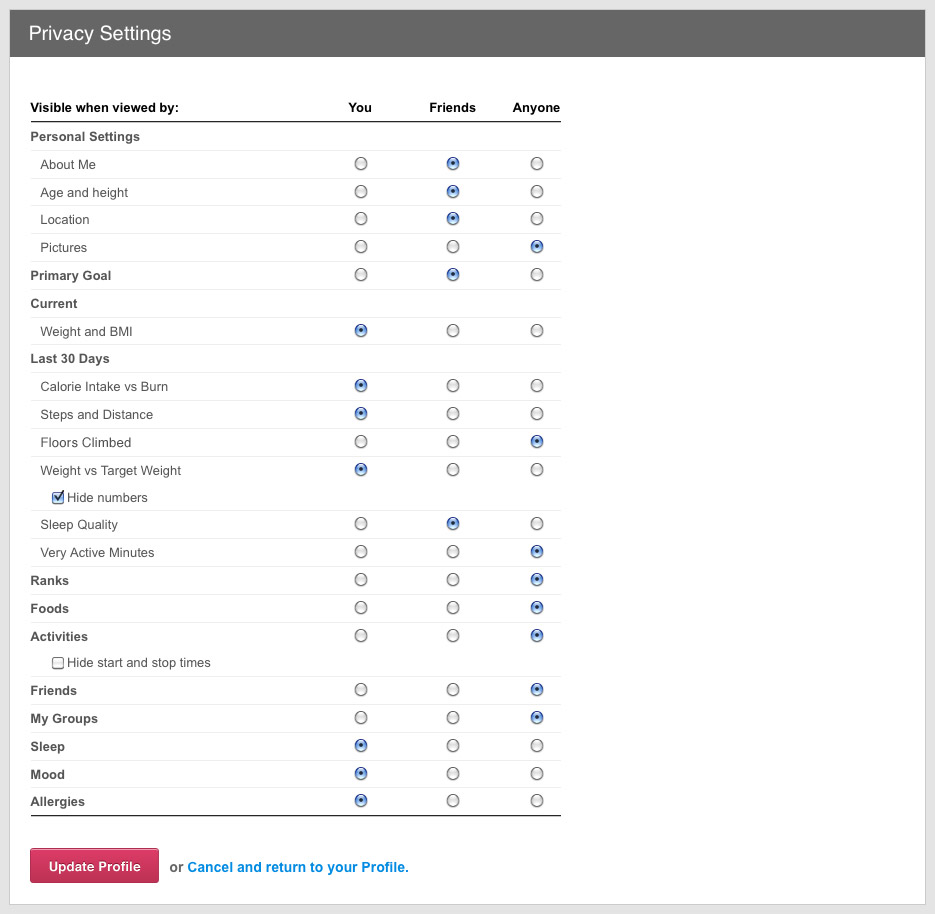The width and height of the screenshot is (935, 914).
Task: Click the Hide start and stop times label
Action: point(138,663)
